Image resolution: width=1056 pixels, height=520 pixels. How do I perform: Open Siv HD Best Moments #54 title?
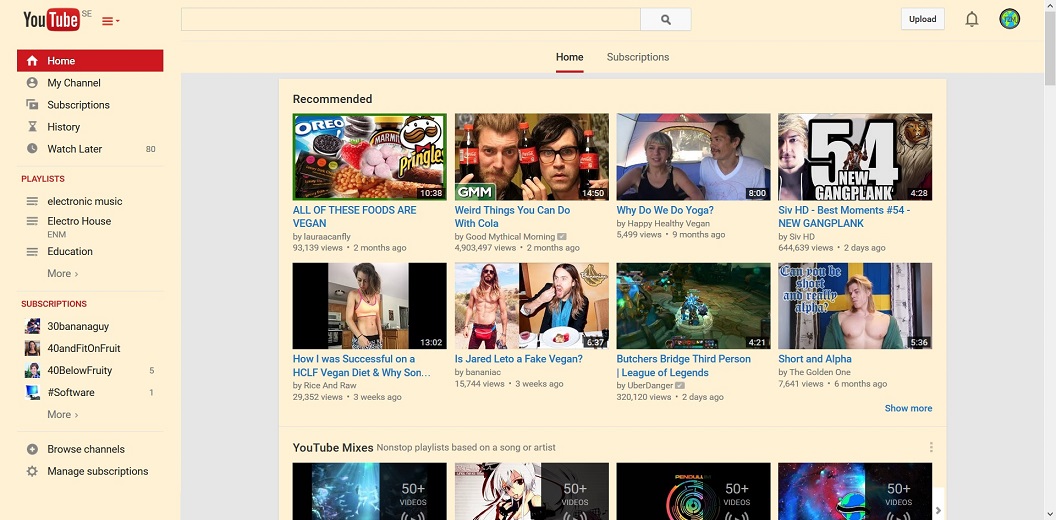click(844, 217)
